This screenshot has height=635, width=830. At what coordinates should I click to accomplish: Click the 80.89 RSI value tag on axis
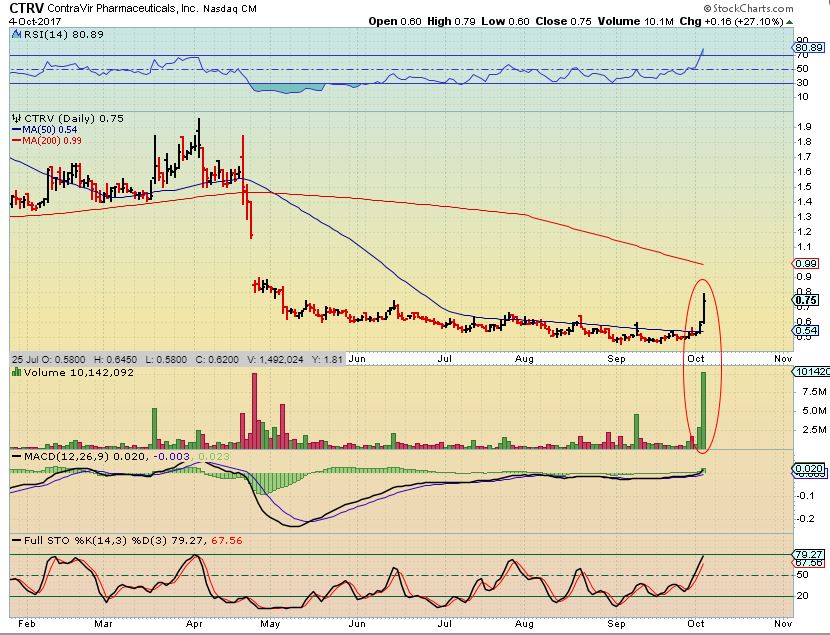point(809,48)
